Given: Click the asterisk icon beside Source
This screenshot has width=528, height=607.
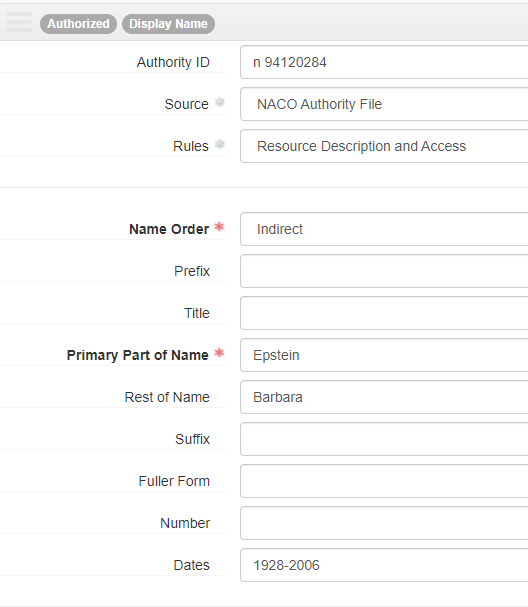Looking at the screenshot, I should 219,102.
